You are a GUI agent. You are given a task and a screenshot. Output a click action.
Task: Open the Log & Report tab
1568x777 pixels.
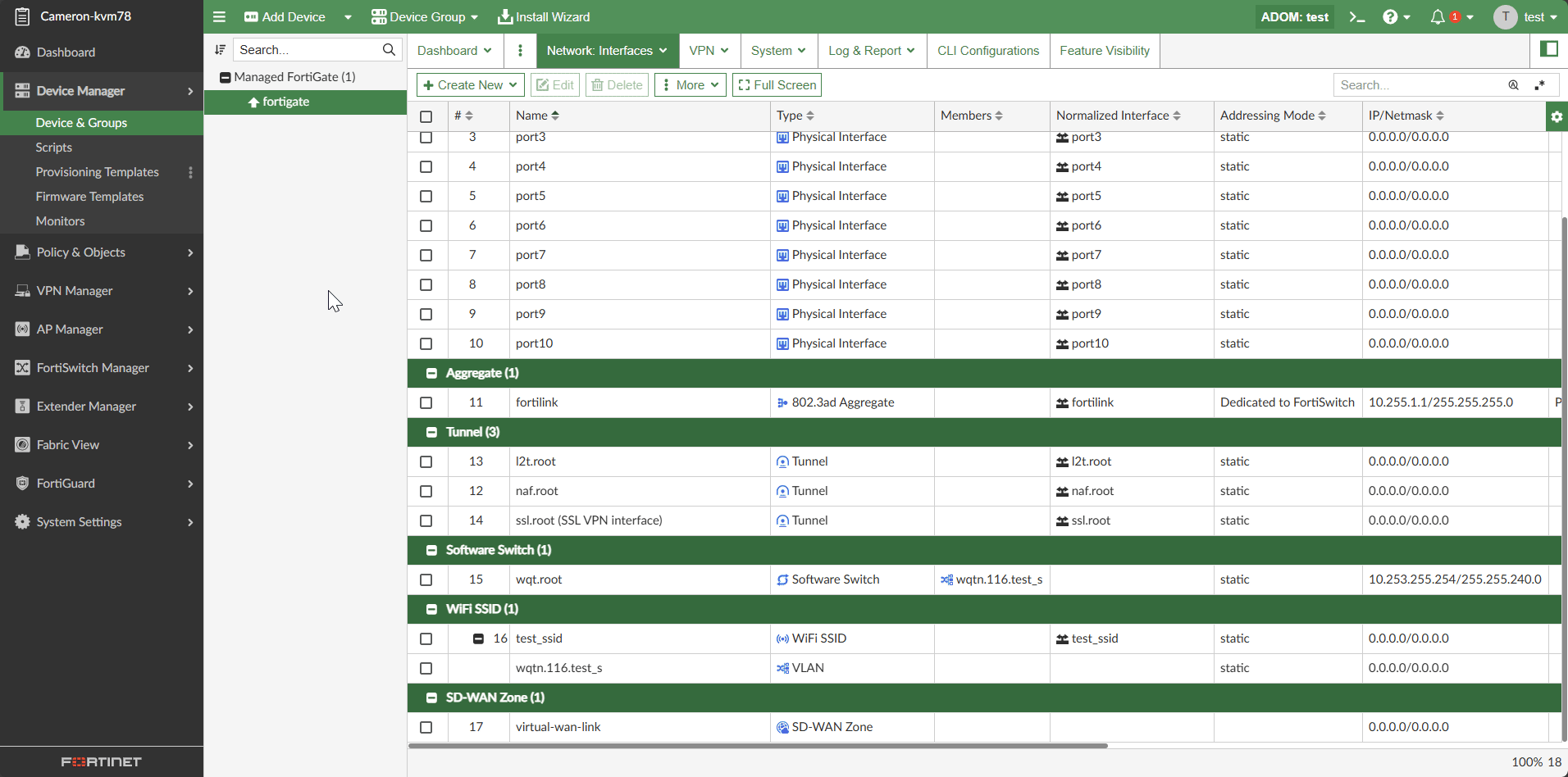(x=872, y=51)
